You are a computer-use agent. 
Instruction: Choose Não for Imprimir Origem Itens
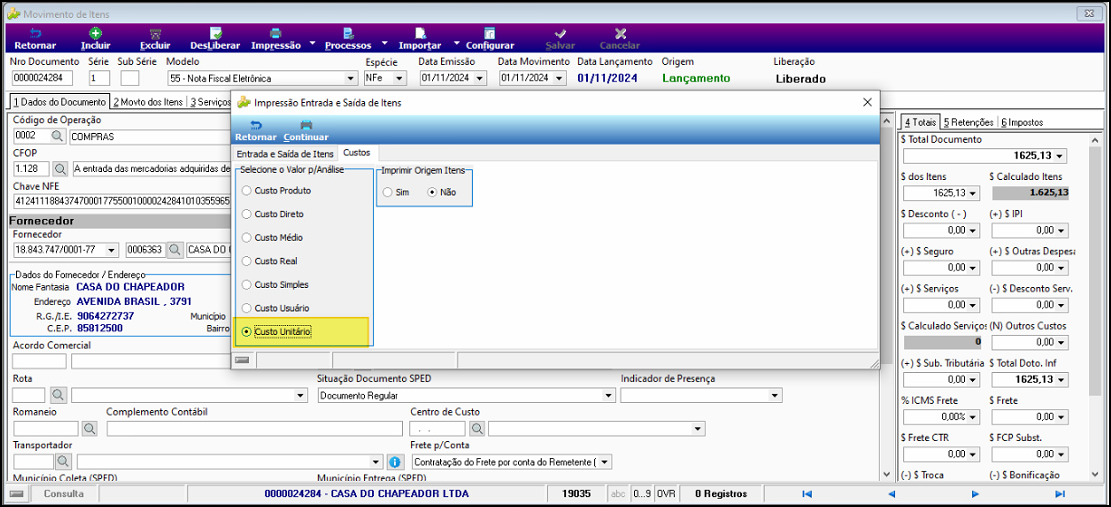[x=432, y=193]
